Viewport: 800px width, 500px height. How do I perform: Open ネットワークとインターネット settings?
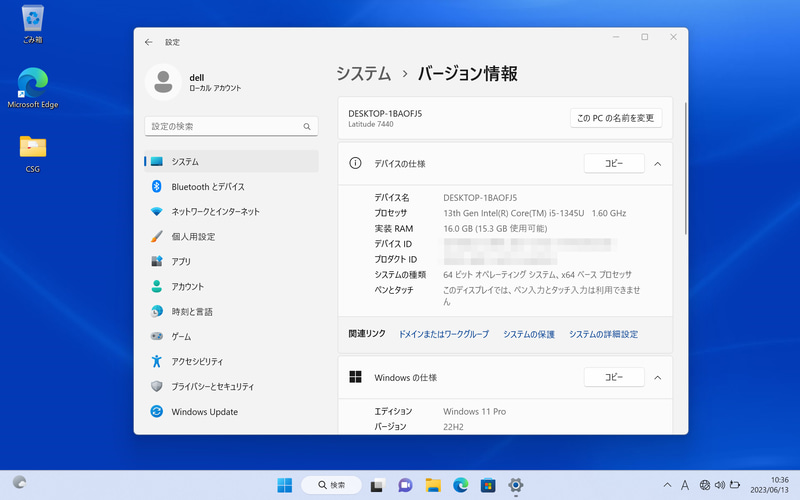[231, 211]
